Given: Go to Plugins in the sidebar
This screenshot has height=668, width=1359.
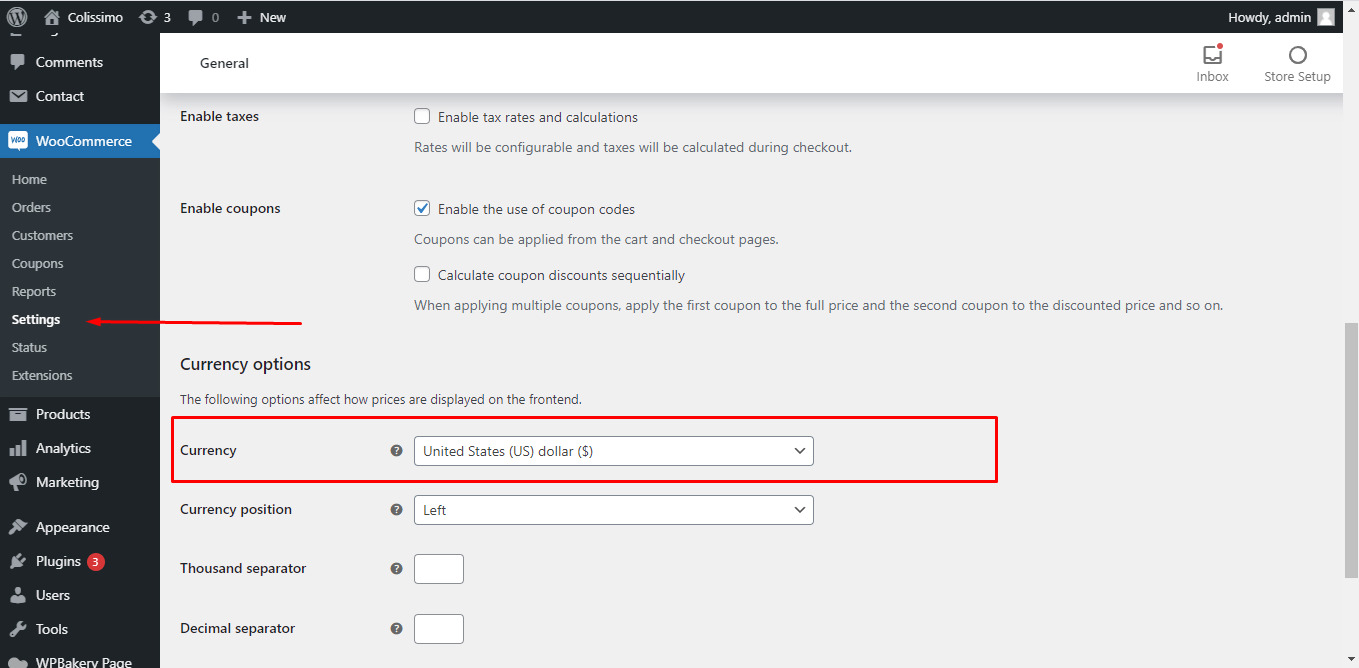Looking at the screenshot, I should pos(58,561).
